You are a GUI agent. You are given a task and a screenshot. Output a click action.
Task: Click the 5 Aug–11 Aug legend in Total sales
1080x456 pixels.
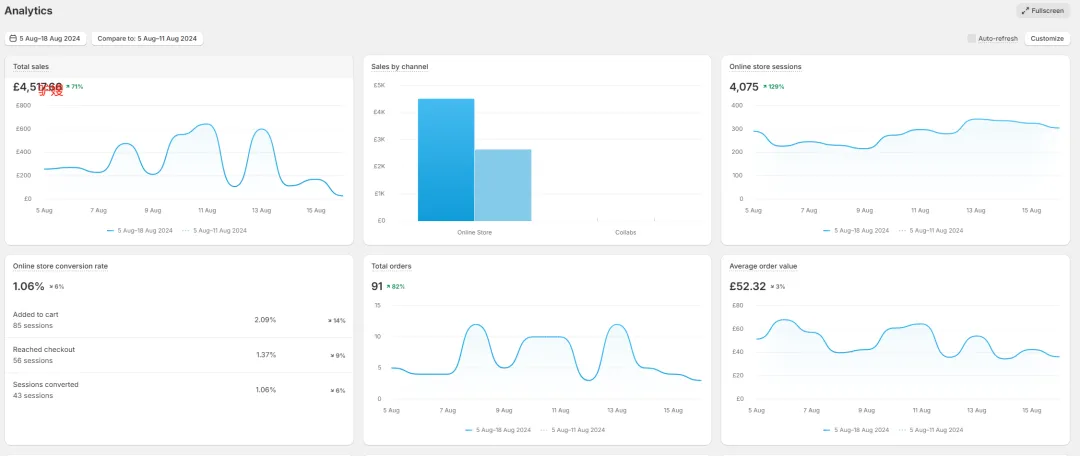(214, 231)
